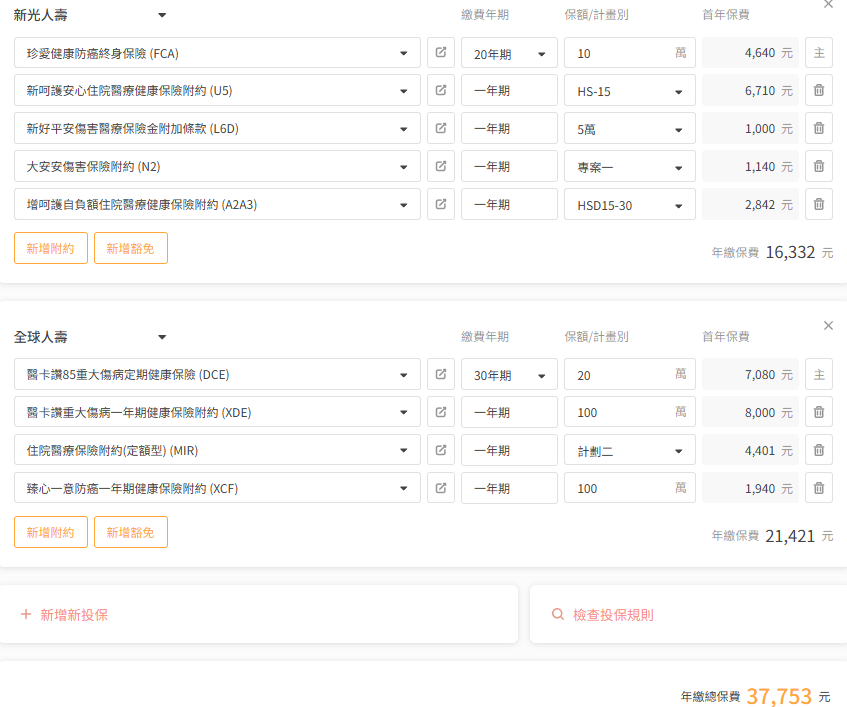Expand product selector 新呵護安心住院醫療健康保險附約 (U5)
The width and height of the screenshot is (847, 707).
(217, 91)
